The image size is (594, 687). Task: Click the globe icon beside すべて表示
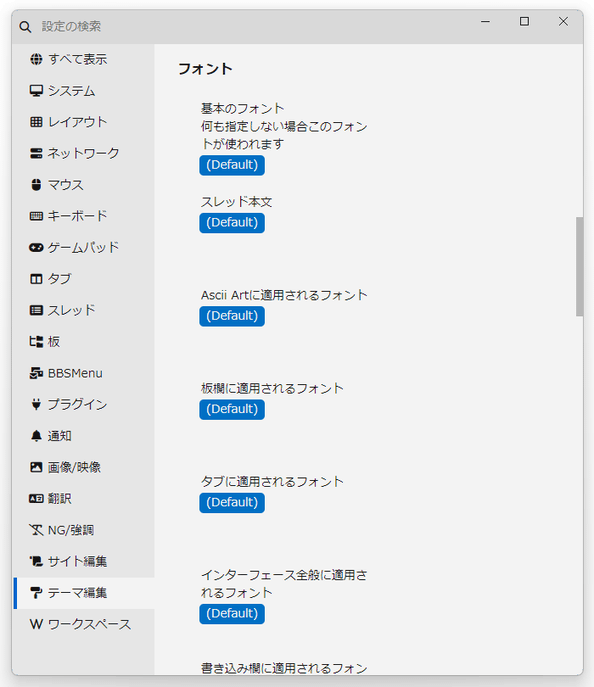(36, 59)
